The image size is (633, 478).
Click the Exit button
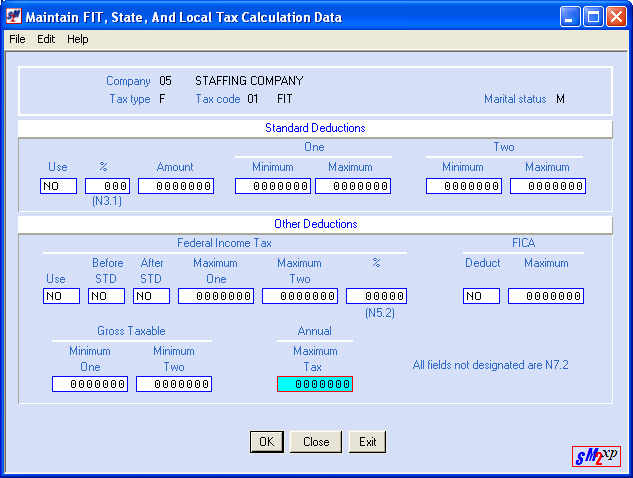coord(367,442)
